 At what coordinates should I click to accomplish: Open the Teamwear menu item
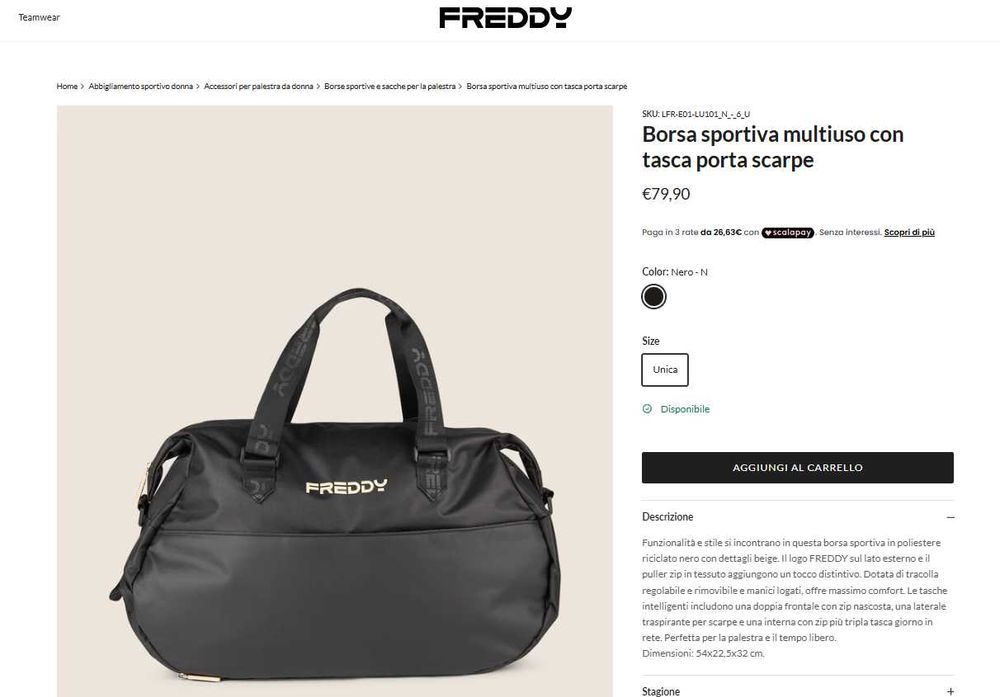tap(39, 17)
